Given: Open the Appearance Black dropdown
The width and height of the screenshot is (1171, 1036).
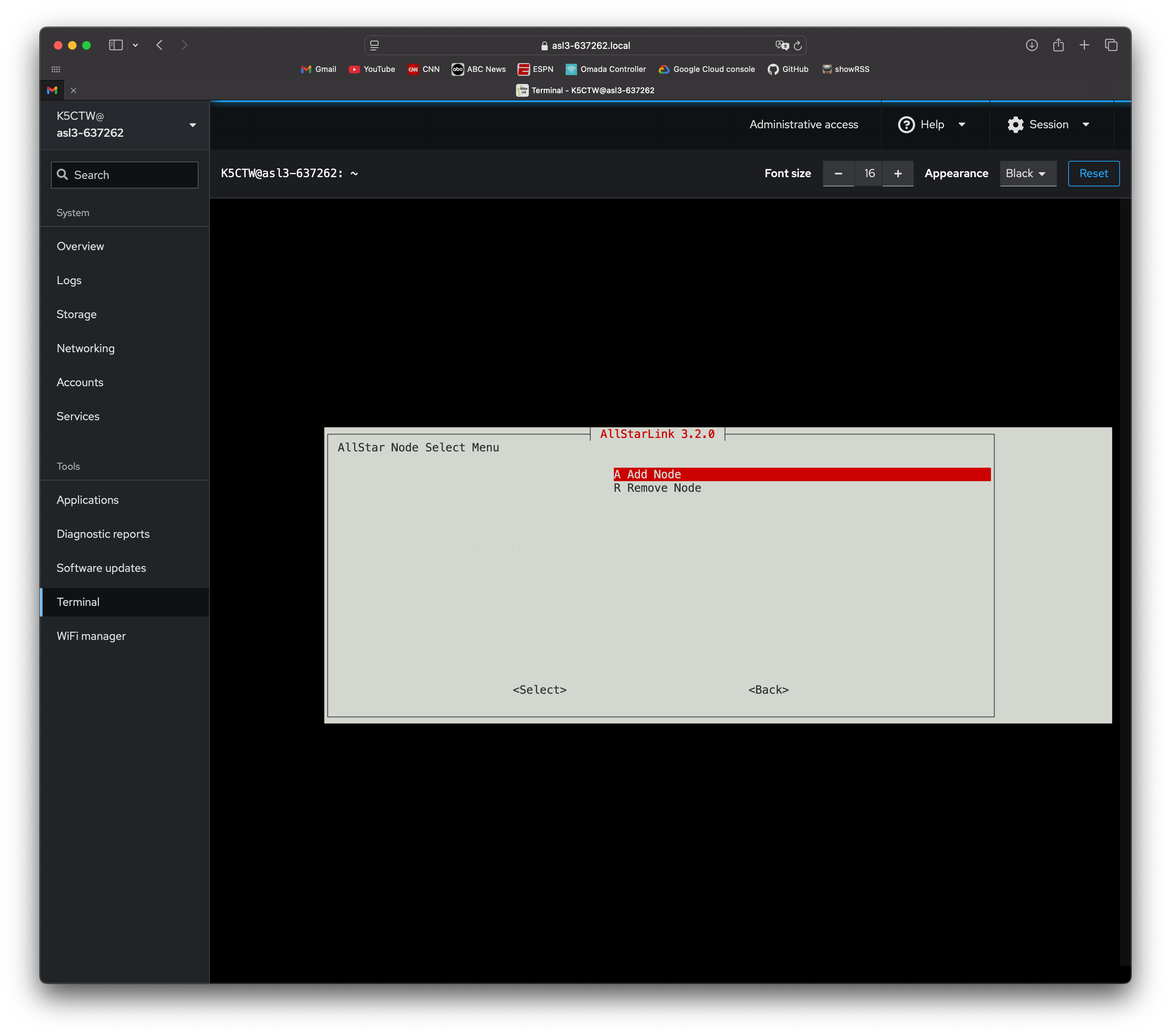Looking at the screenshot, I should 1027,174.
